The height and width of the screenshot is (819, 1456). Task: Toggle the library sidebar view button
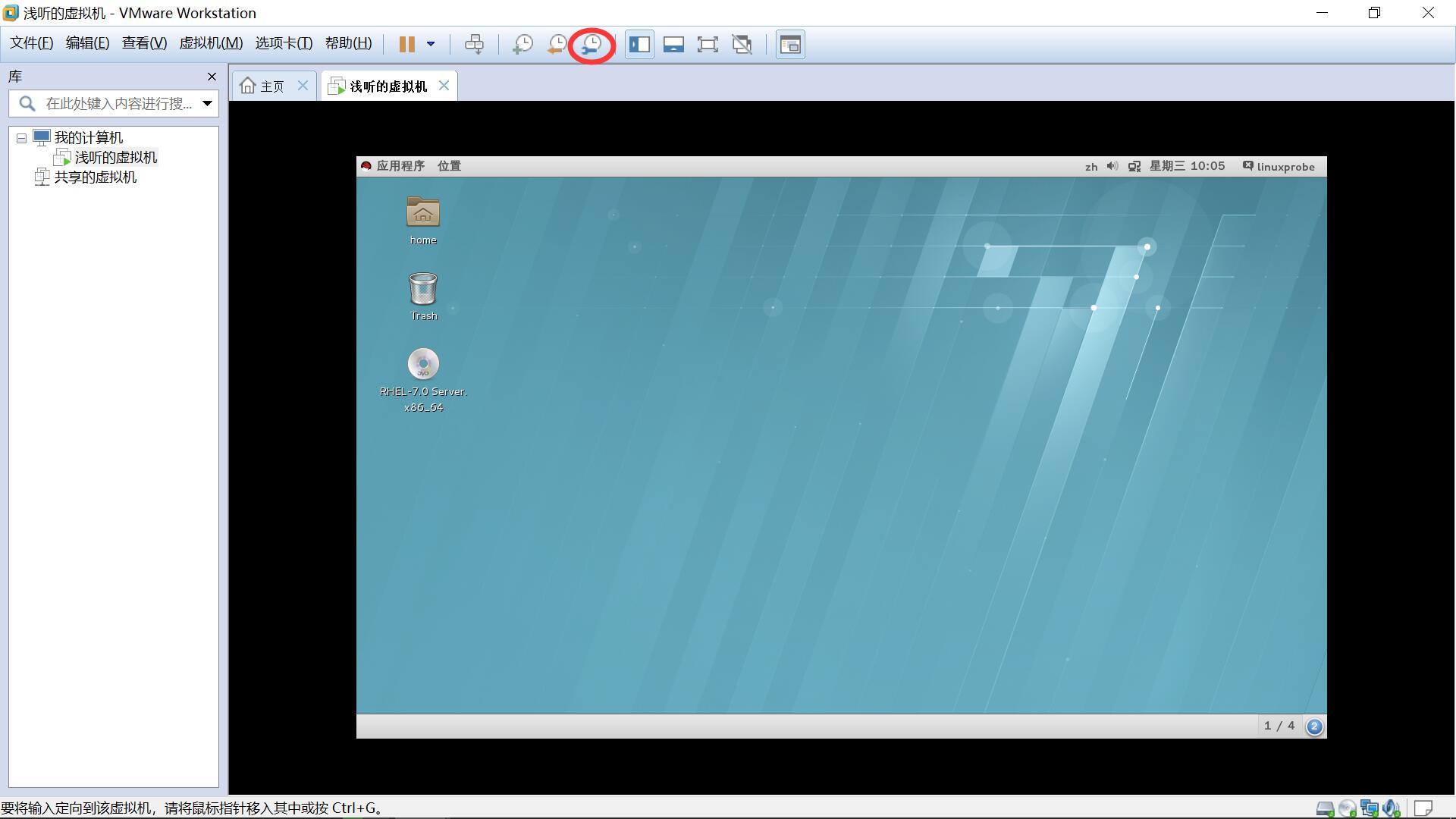639,44
